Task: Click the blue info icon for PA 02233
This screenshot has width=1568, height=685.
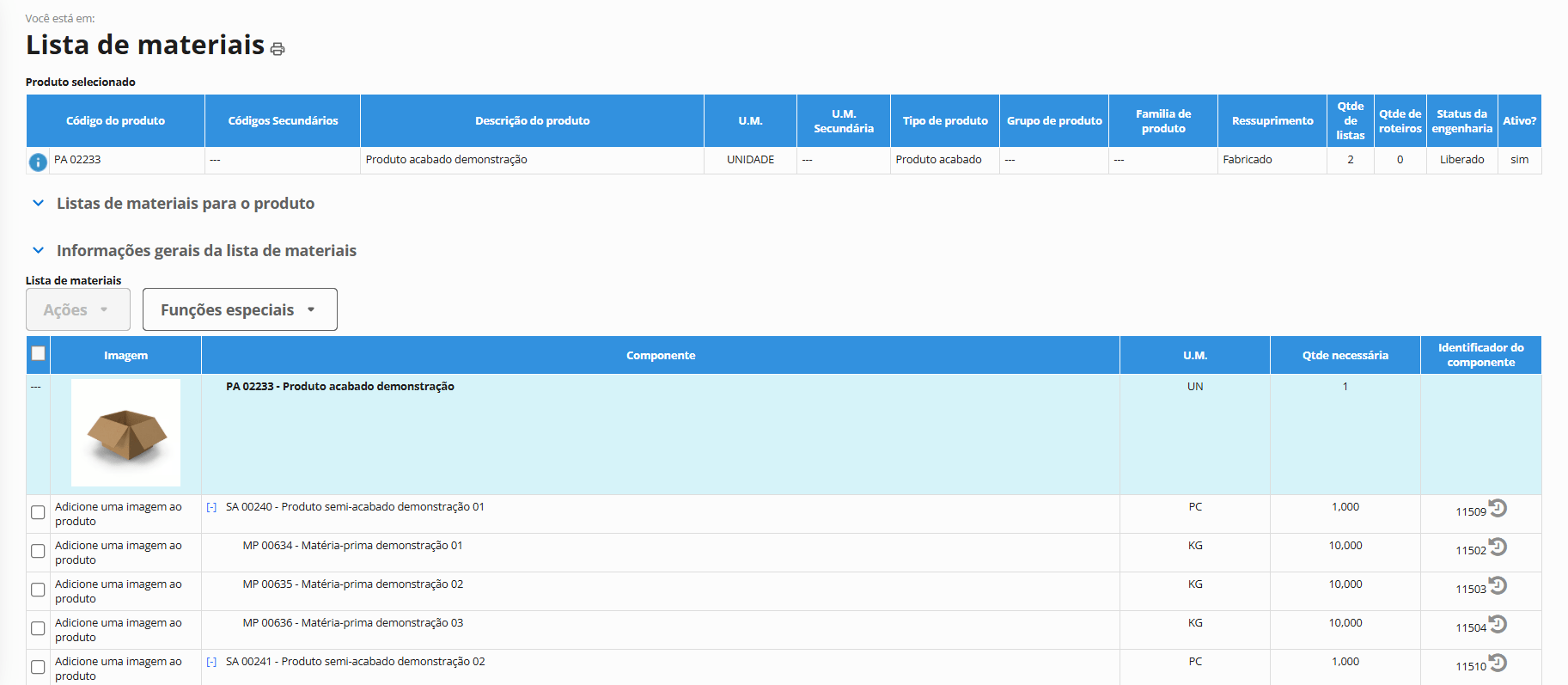Action: tap(38, 162)
